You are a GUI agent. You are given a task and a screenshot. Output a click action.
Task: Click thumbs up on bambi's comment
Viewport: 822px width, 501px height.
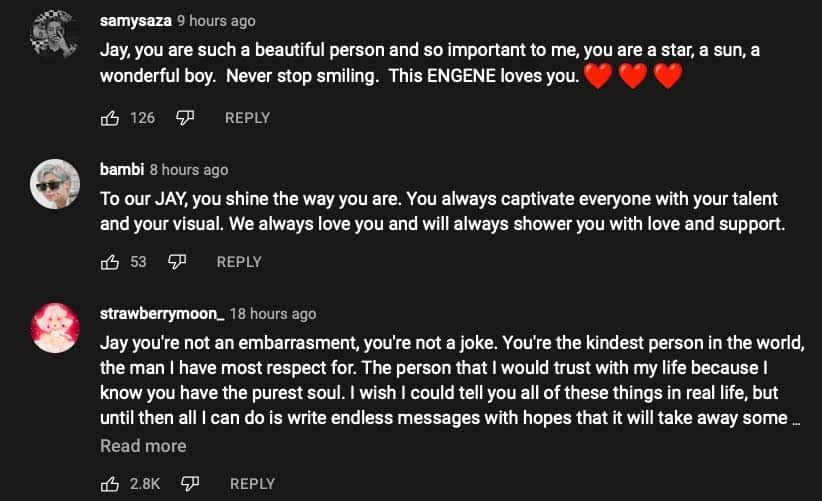coord(110,262)
